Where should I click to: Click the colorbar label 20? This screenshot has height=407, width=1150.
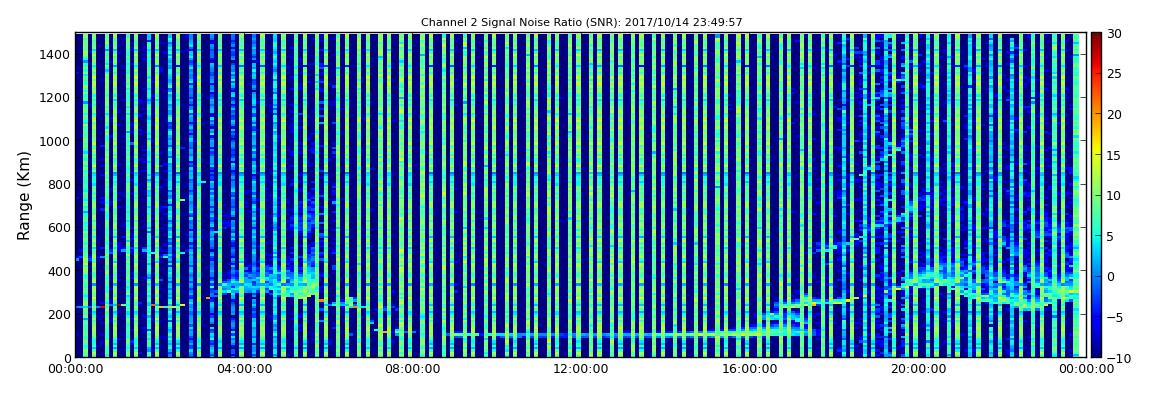click(1115, 114)
